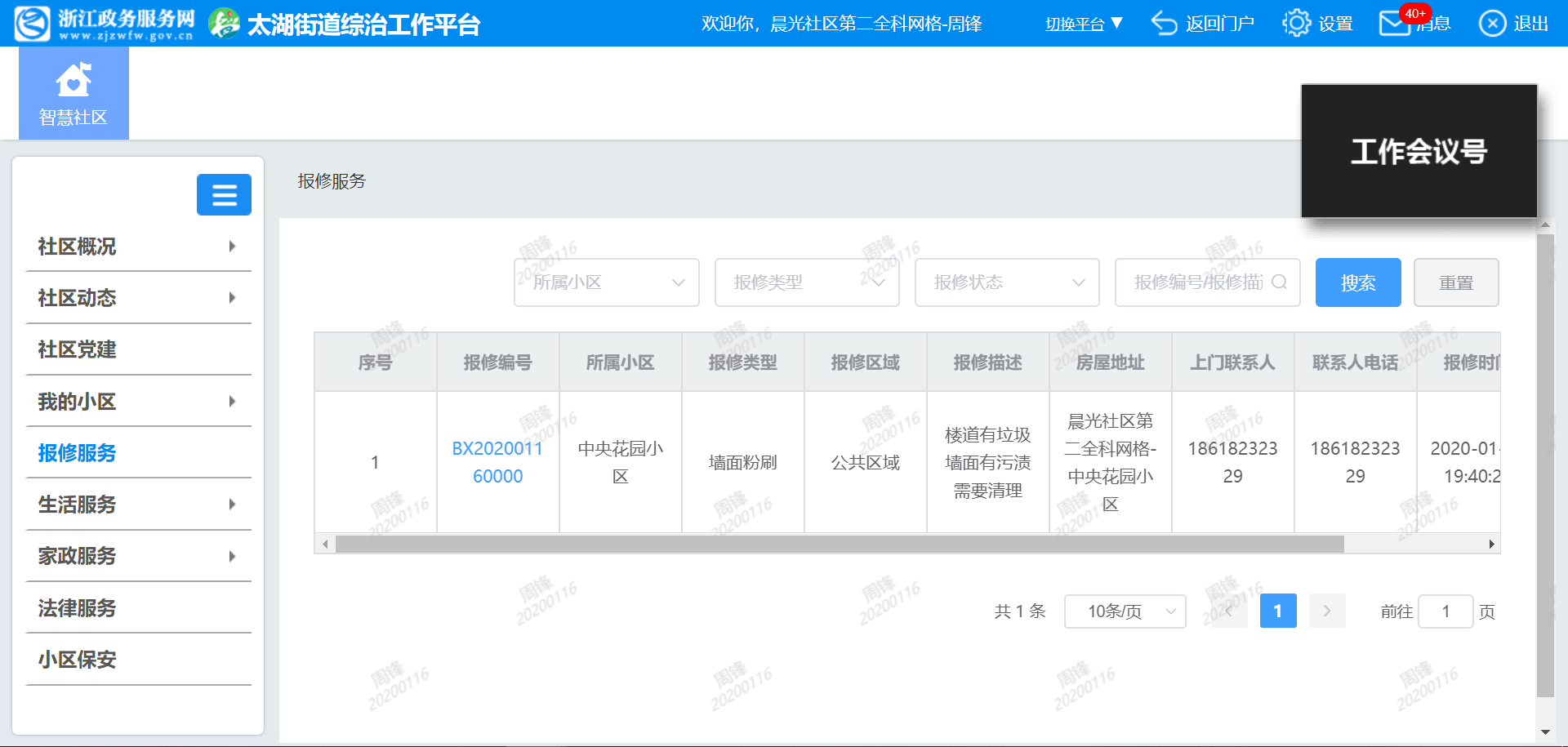Click the 设置 text link
This screenshot has width=1568, height=747.
(x=1336, y=24)
